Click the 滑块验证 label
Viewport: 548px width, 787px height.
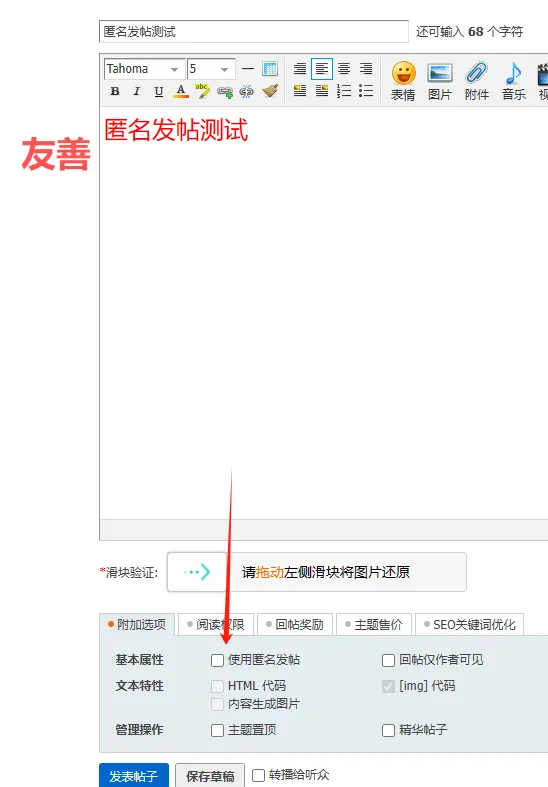129,572
